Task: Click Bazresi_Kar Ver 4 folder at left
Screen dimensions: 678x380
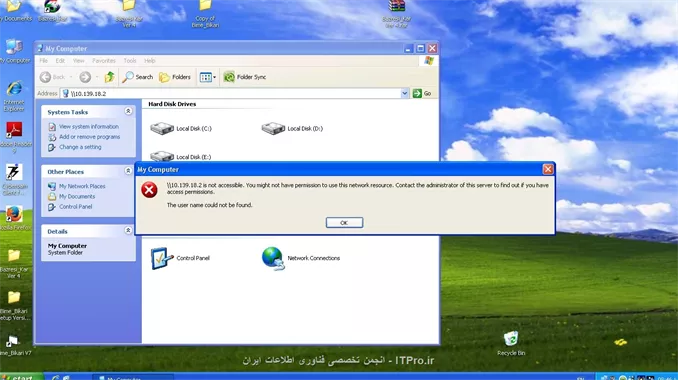Action: point(14,264)
